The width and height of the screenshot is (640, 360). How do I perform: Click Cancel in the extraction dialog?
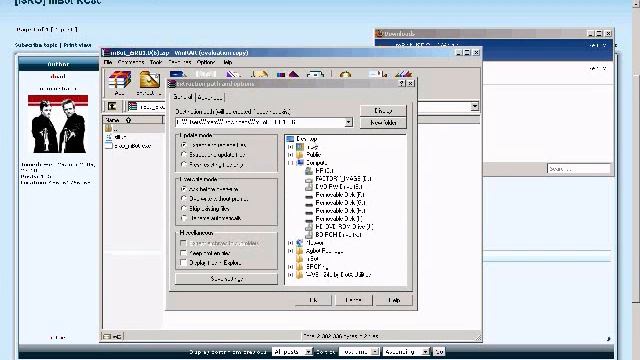pos(353,300)
